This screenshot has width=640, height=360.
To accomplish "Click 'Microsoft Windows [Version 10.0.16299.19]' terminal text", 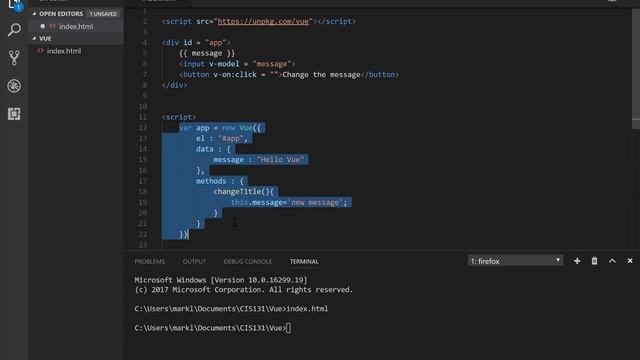I will pyautogui.click(x=221, y=280).
